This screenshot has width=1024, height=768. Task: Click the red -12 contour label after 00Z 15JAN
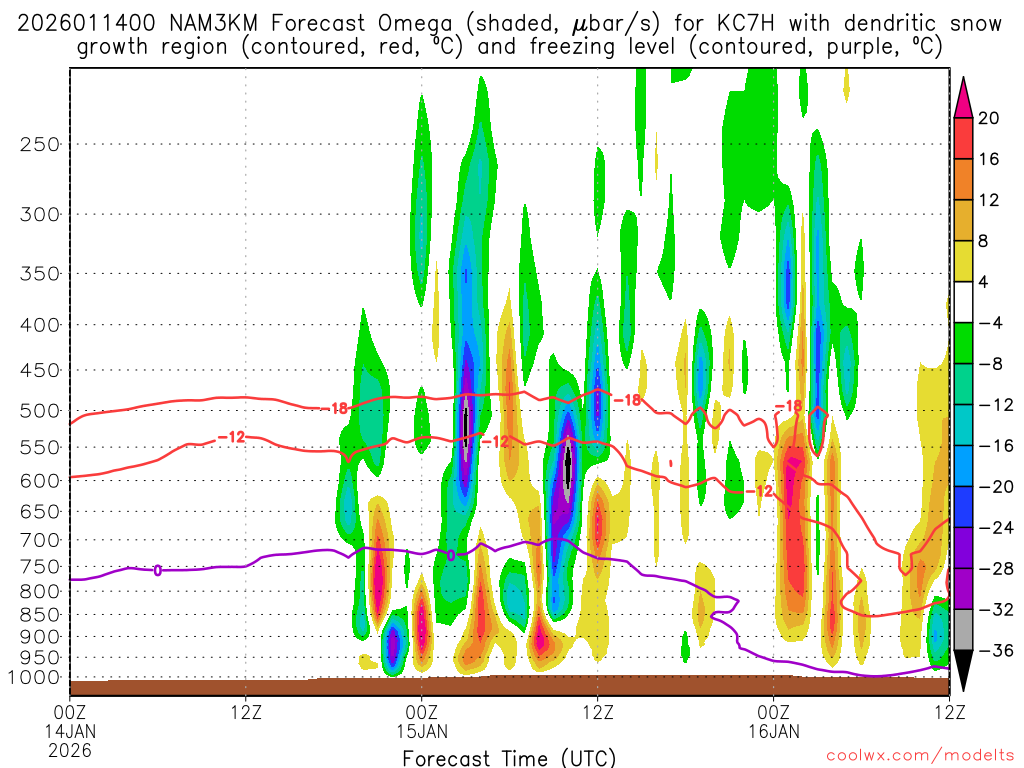point(496,442)
